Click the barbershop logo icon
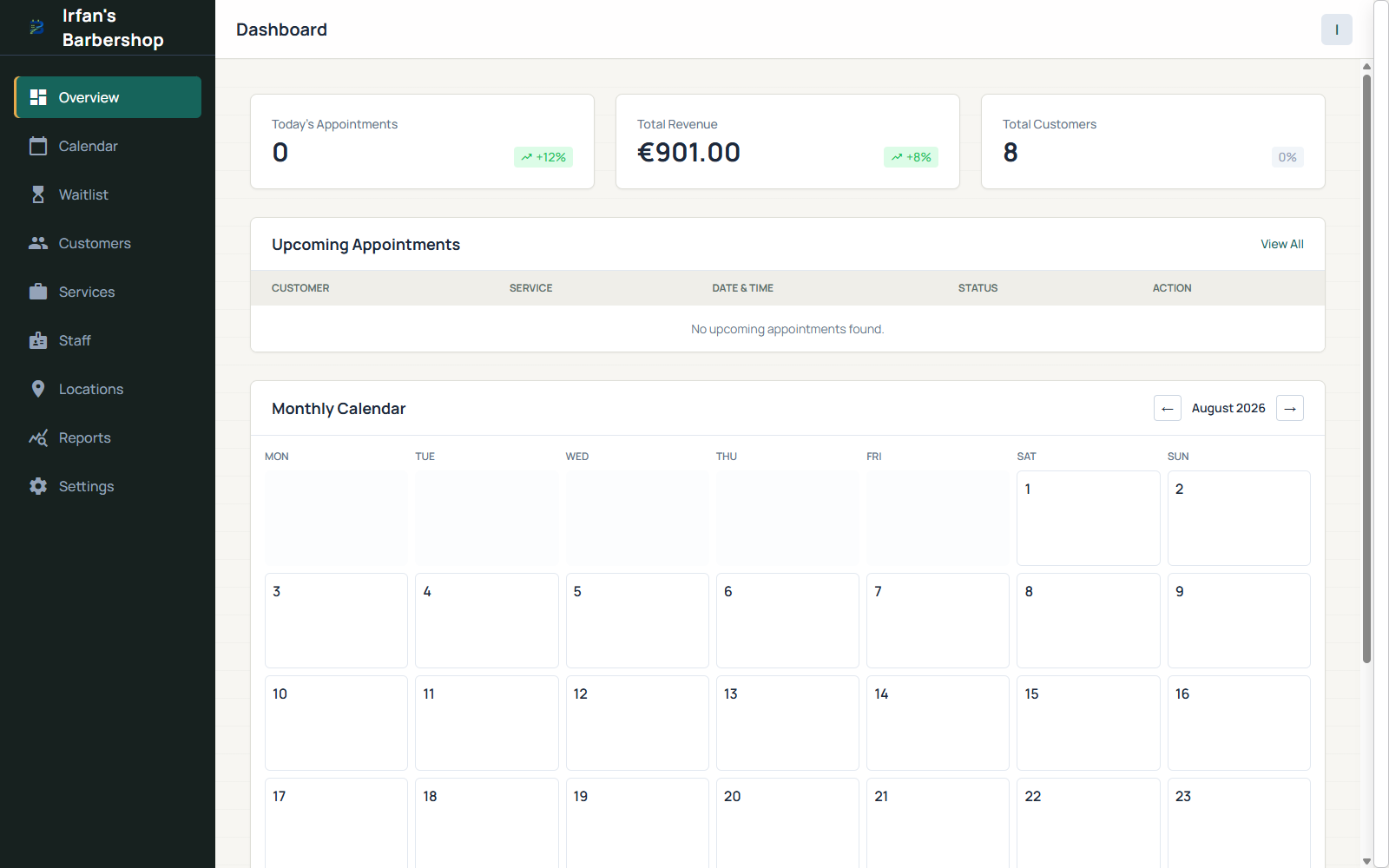Screen dimensions: 1389x868 coord(36,28)
